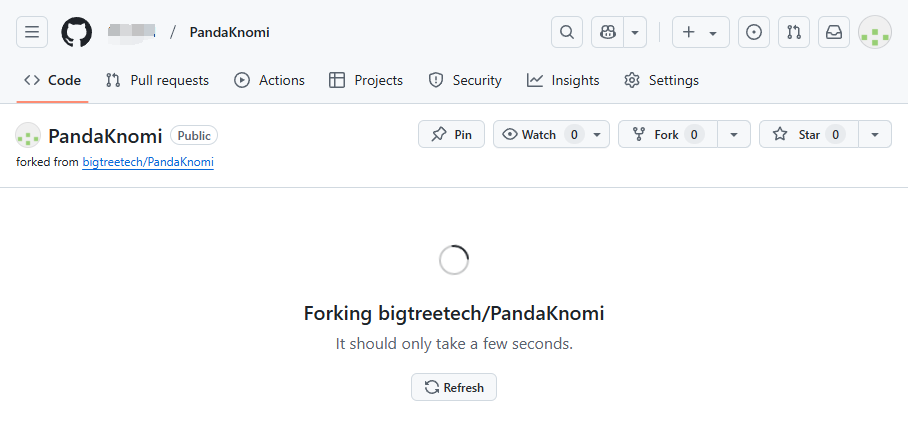Screen dimensions: 908x431
Task: Open the Settings tab
Action: 661,80
